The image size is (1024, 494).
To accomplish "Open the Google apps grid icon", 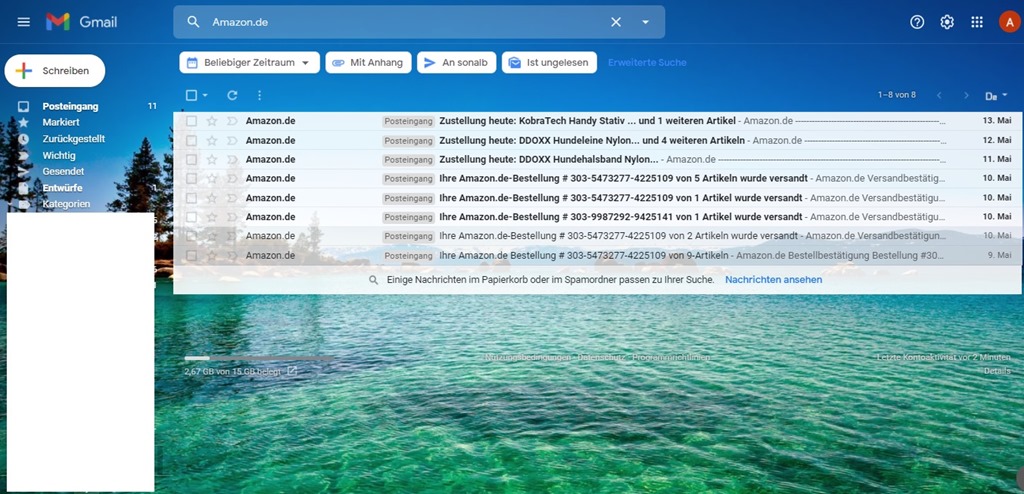I will click(977, 22).
